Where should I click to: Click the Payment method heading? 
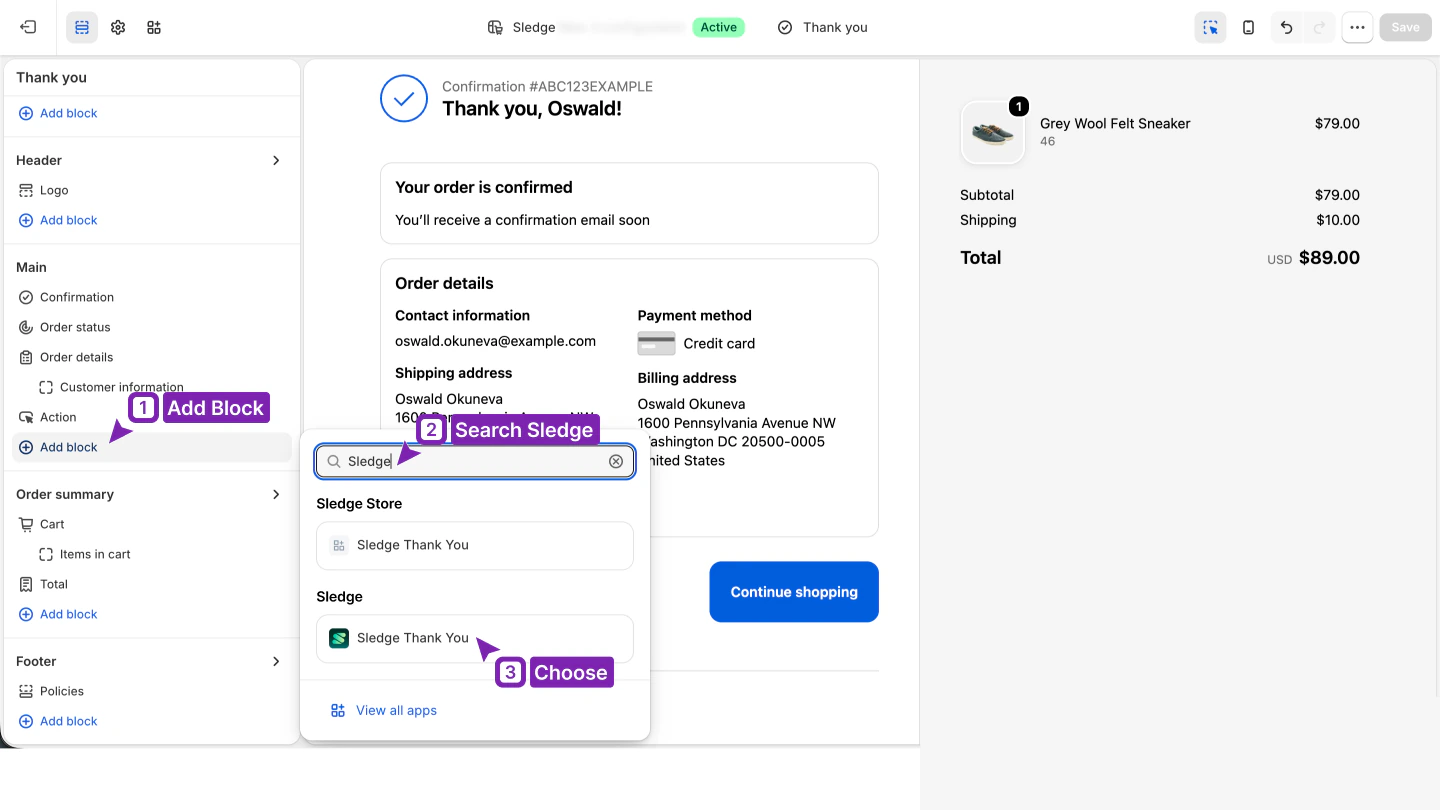pos(694,315)
